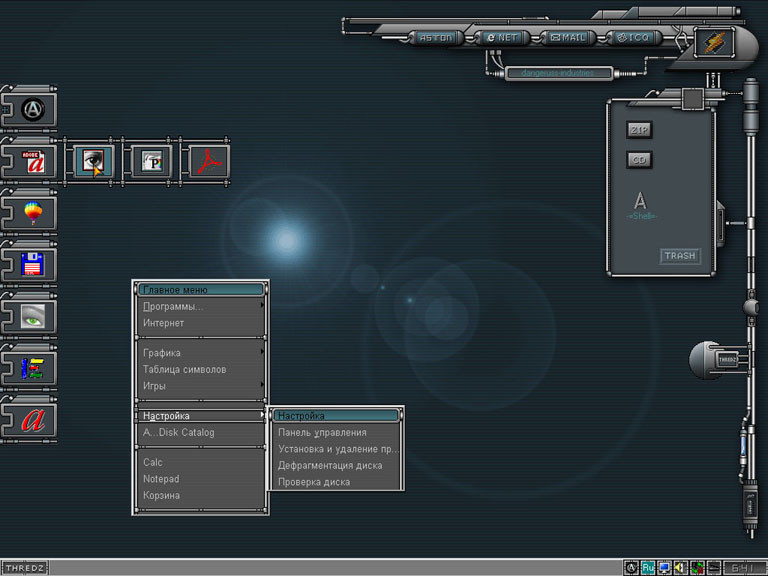This screenshot has height=576, width=768.
Task: Launch Winamp lightning bolt icon
Action: (714, 42)
